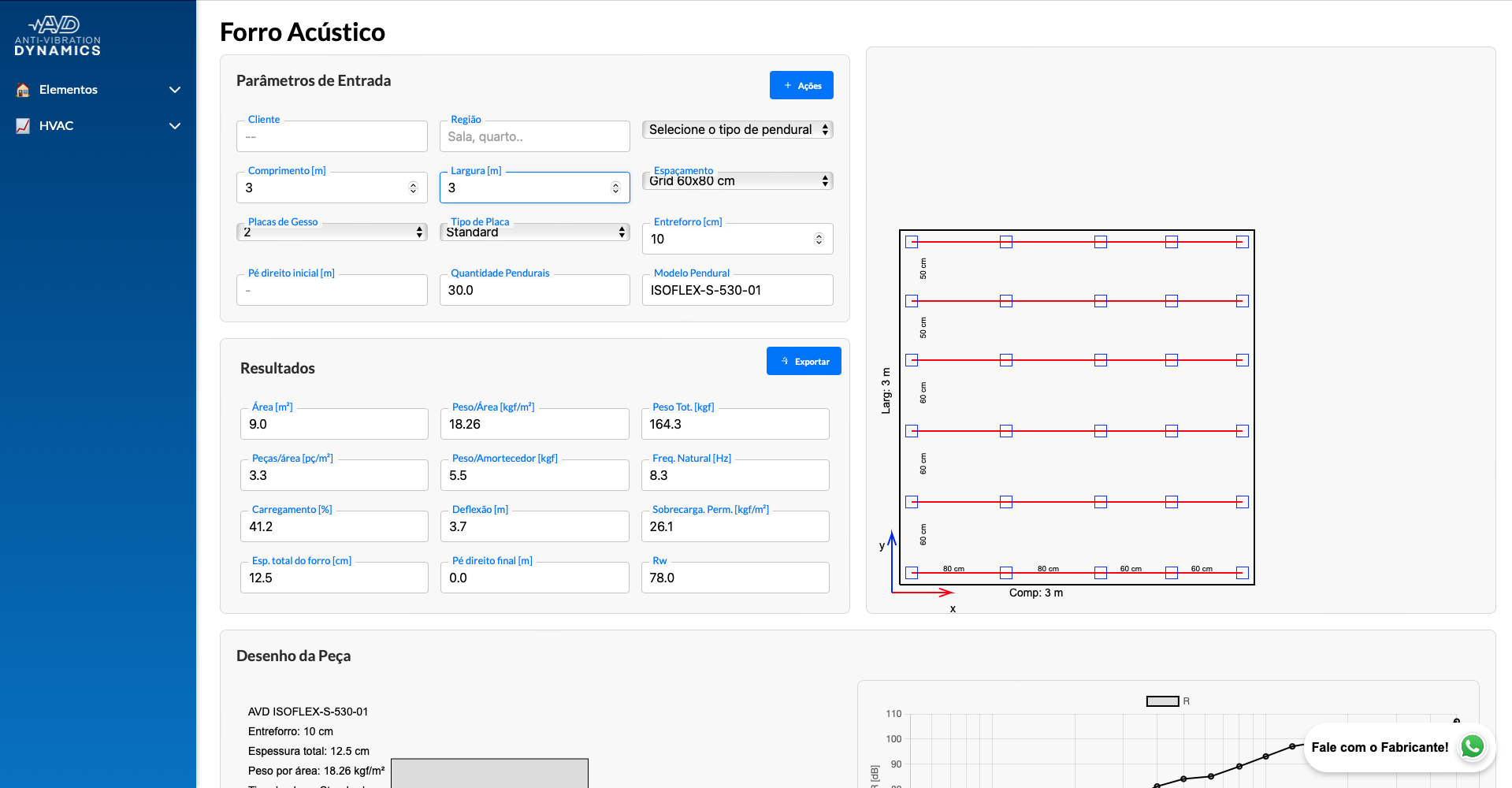The height and width of the screenshot is (788, 1512).
Task: Click the Resultados heading
Action: pyautogui.click(x=277, y=368)
